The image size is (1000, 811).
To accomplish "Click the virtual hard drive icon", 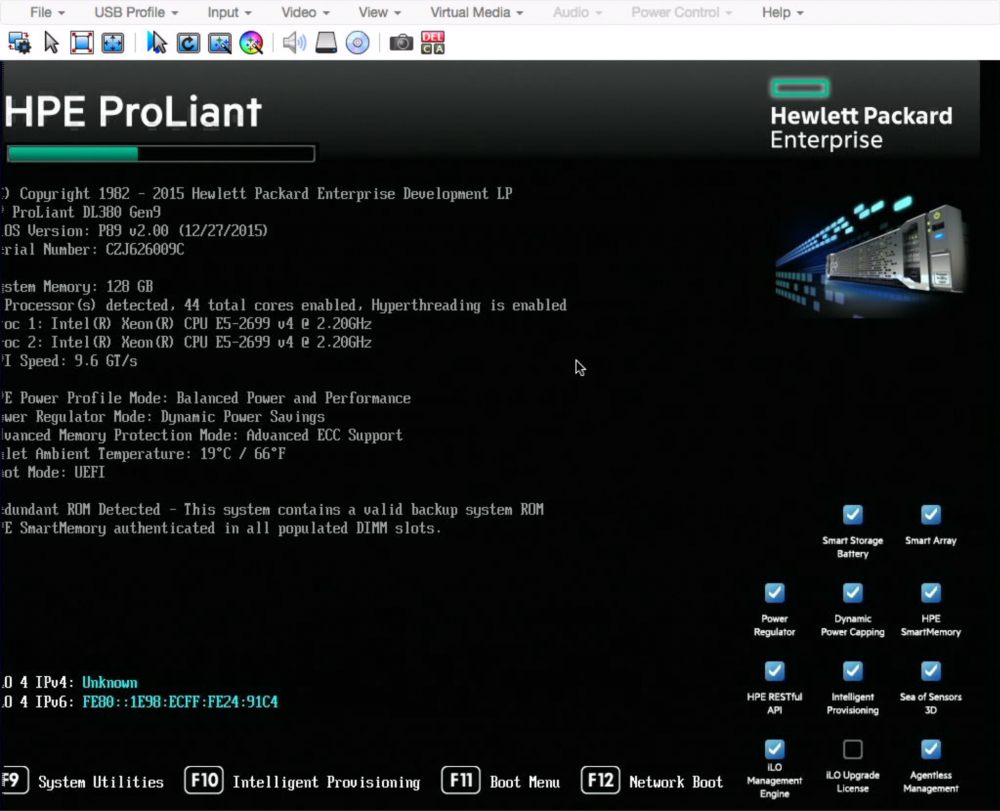I will [326, 43].
